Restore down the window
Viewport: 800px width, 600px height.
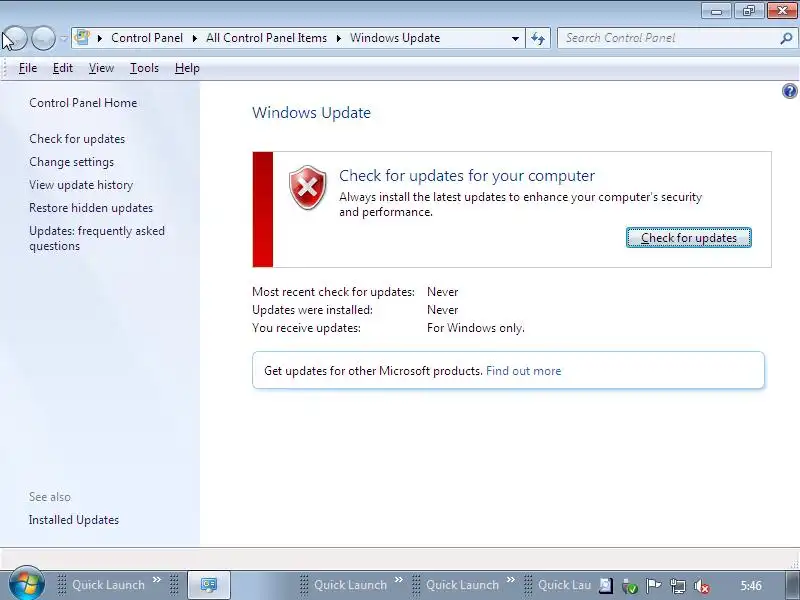click(749, 11)
